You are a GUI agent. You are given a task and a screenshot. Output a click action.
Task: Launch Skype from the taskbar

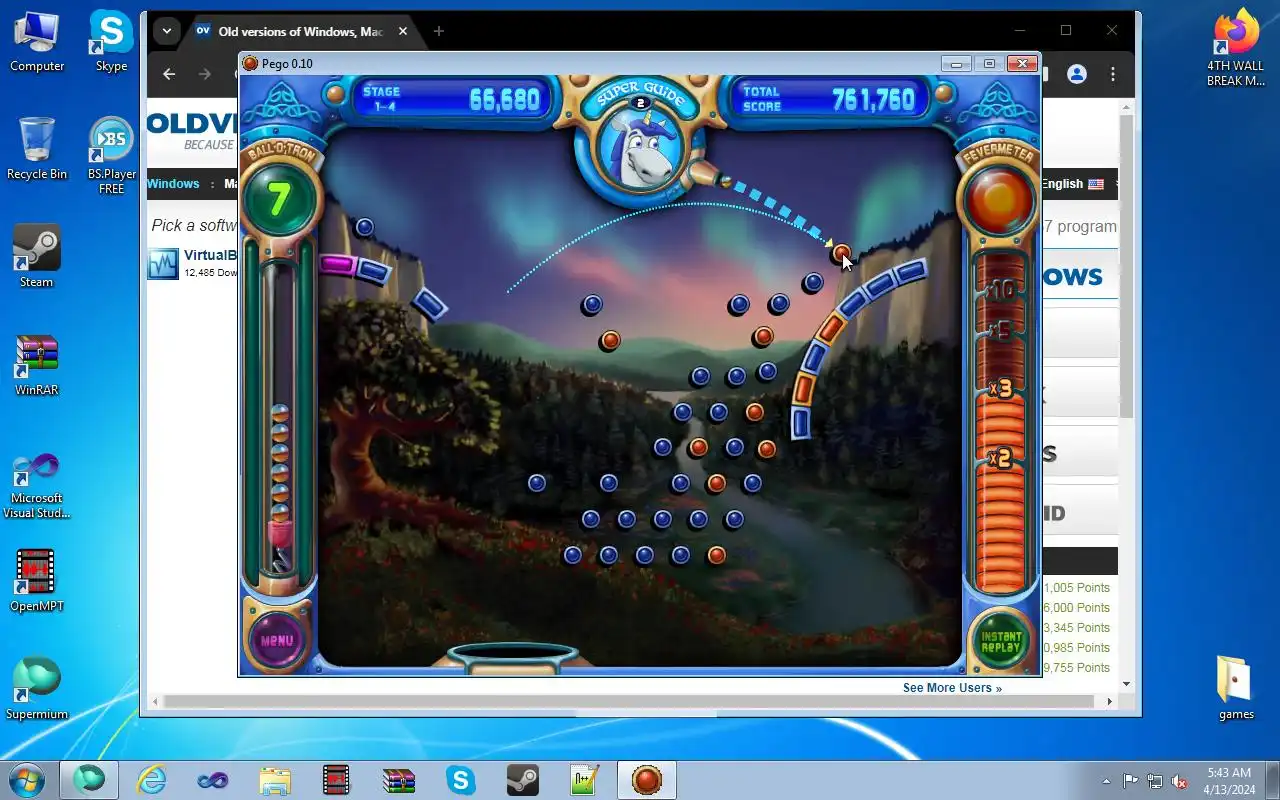[x=461, y=780]
